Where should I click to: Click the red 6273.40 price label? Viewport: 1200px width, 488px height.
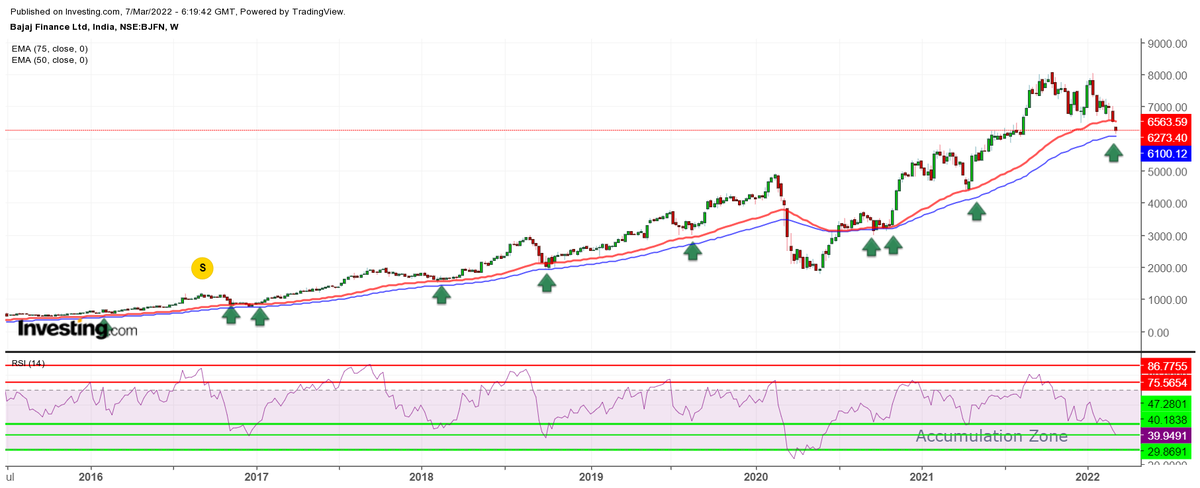1166,137
